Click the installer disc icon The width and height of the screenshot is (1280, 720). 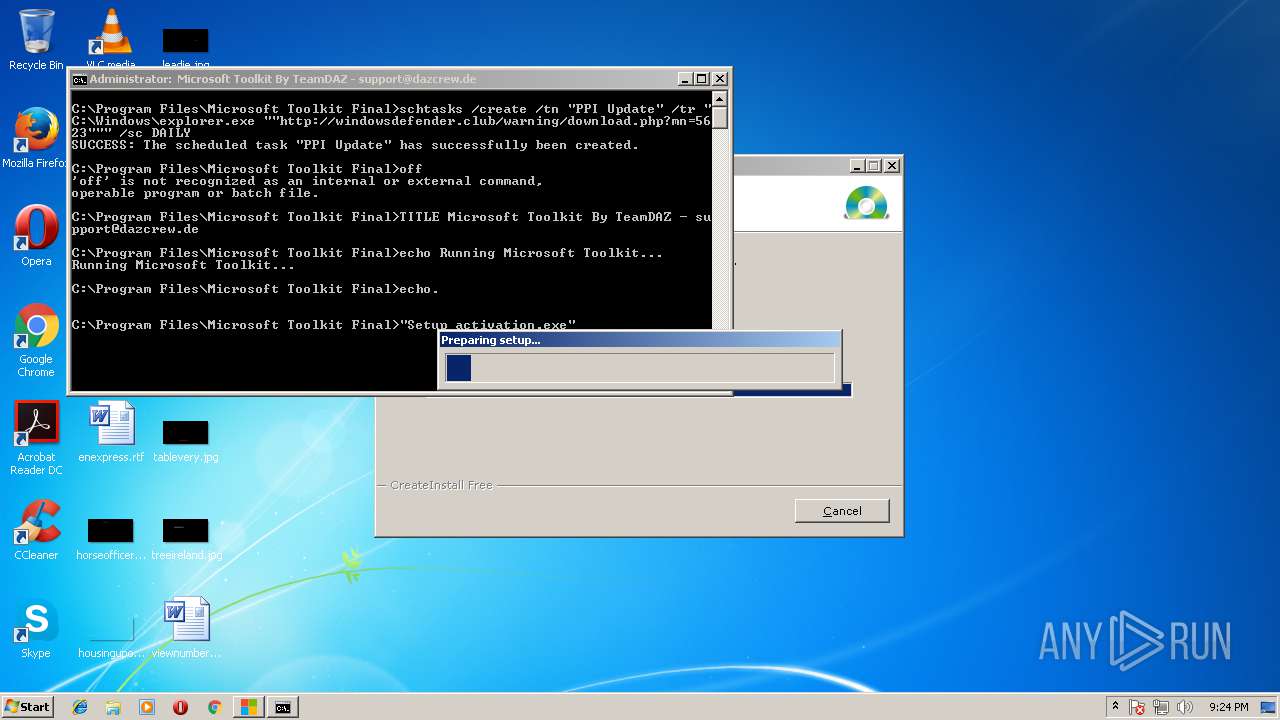866,203
